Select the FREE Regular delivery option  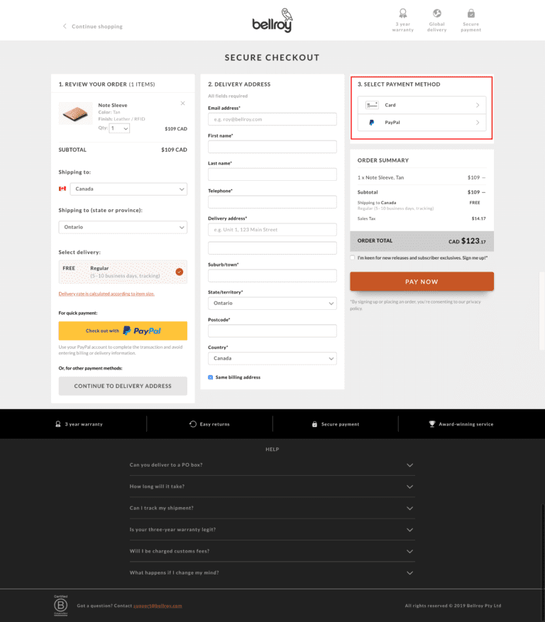click(x=123, y=272)
